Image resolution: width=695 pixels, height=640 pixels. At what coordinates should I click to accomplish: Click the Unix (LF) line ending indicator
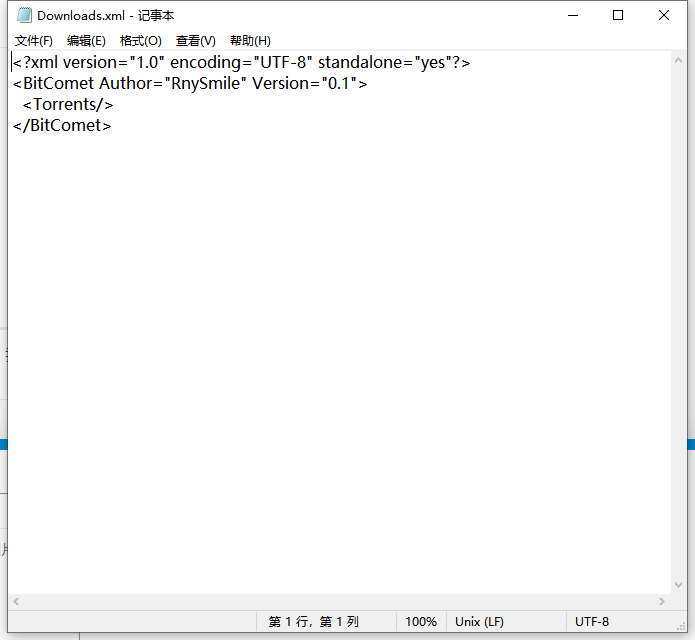(x=479, y=622)
